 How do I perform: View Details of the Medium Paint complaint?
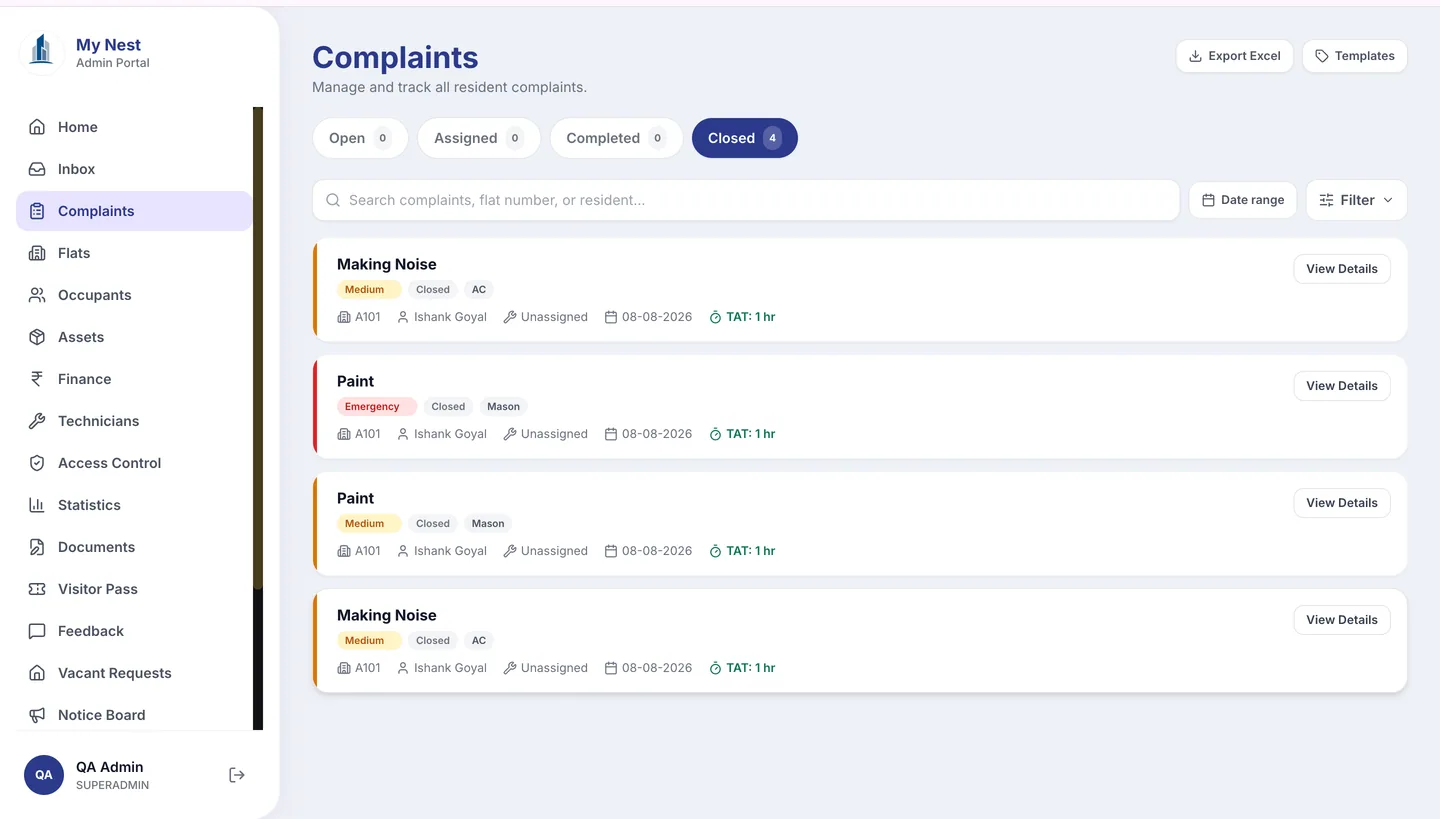pyautogui.click(x=1342, y=503)
